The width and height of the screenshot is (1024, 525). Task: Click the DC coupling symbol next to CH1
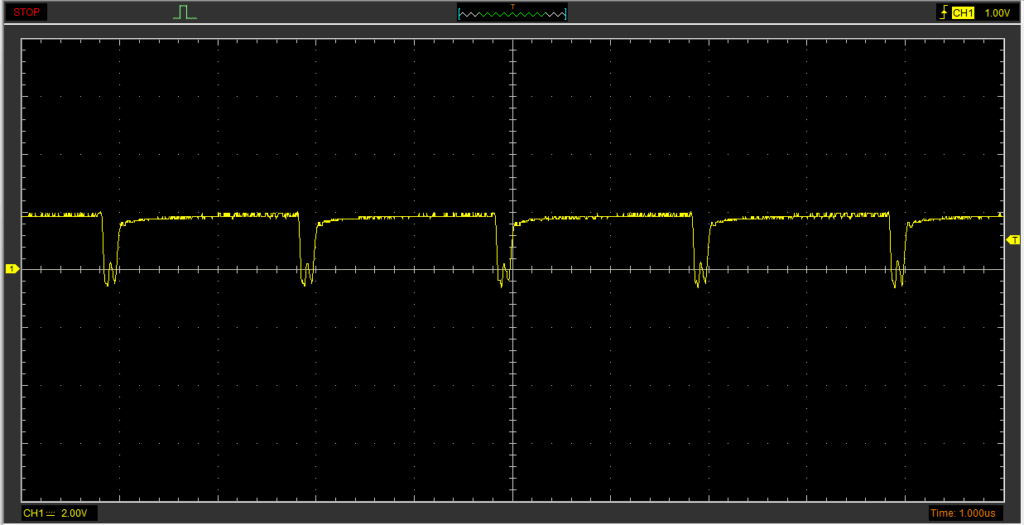pos(51,513)
